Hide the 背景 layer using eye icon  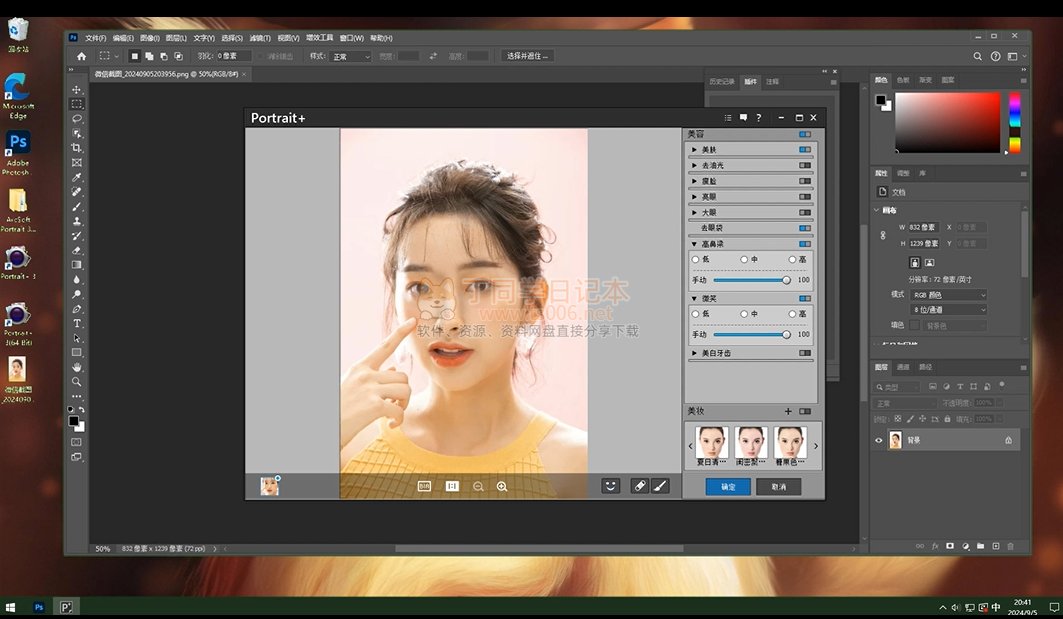click(x=879, y=440)
